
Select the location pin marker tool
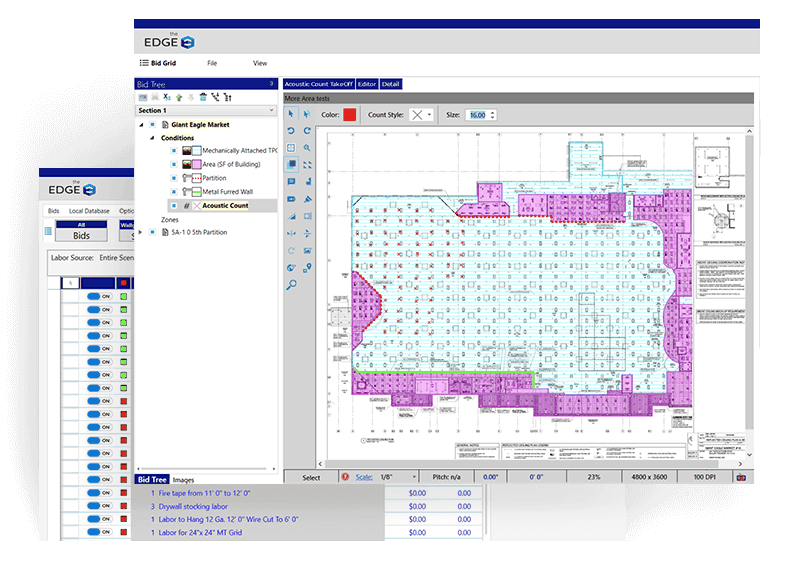tap(307, 268)
